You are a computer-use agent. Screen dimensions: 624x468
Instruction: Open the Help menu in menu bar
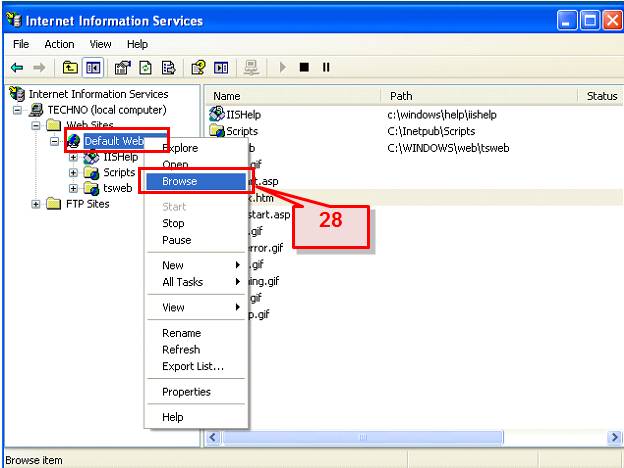(x=137, y=44)
